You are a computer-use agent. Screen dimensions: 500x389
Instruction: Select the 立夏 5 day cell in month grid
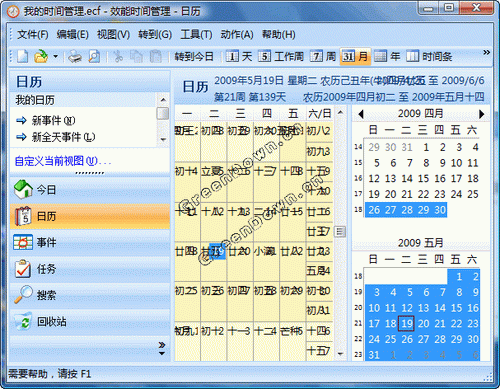(214, 181)
